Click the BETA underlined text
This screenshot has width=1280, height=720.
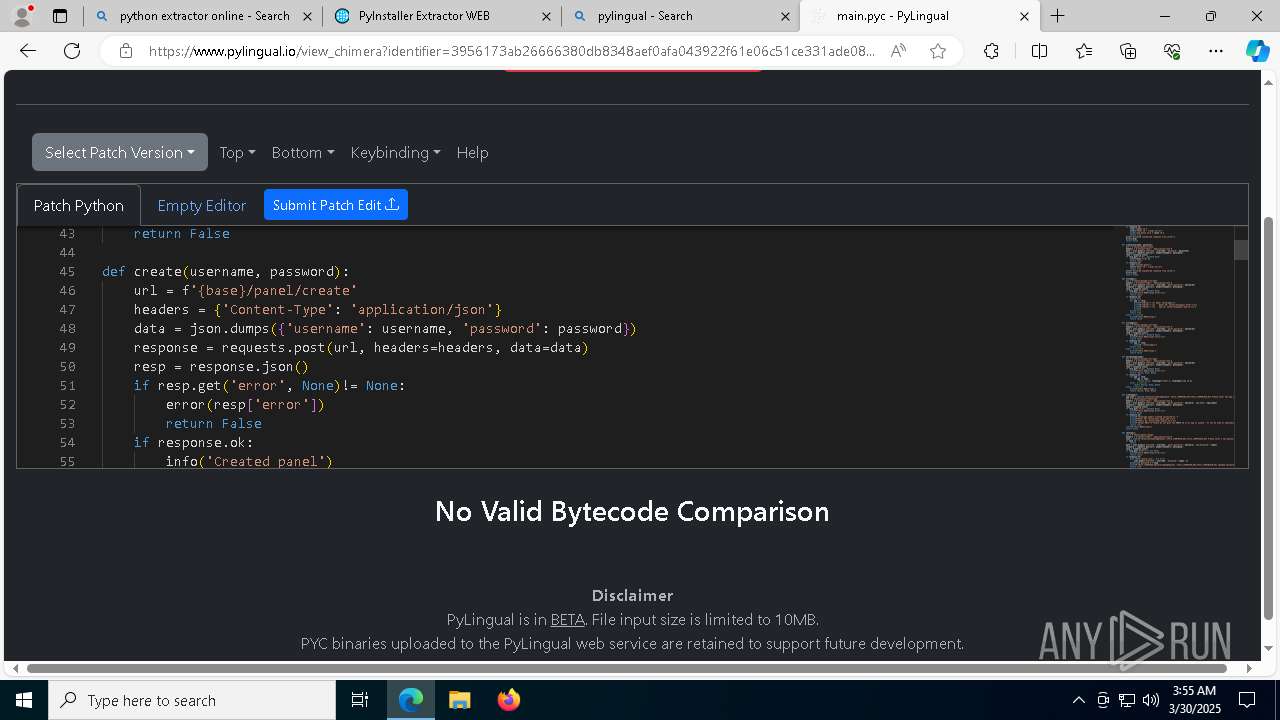(567, 619)
